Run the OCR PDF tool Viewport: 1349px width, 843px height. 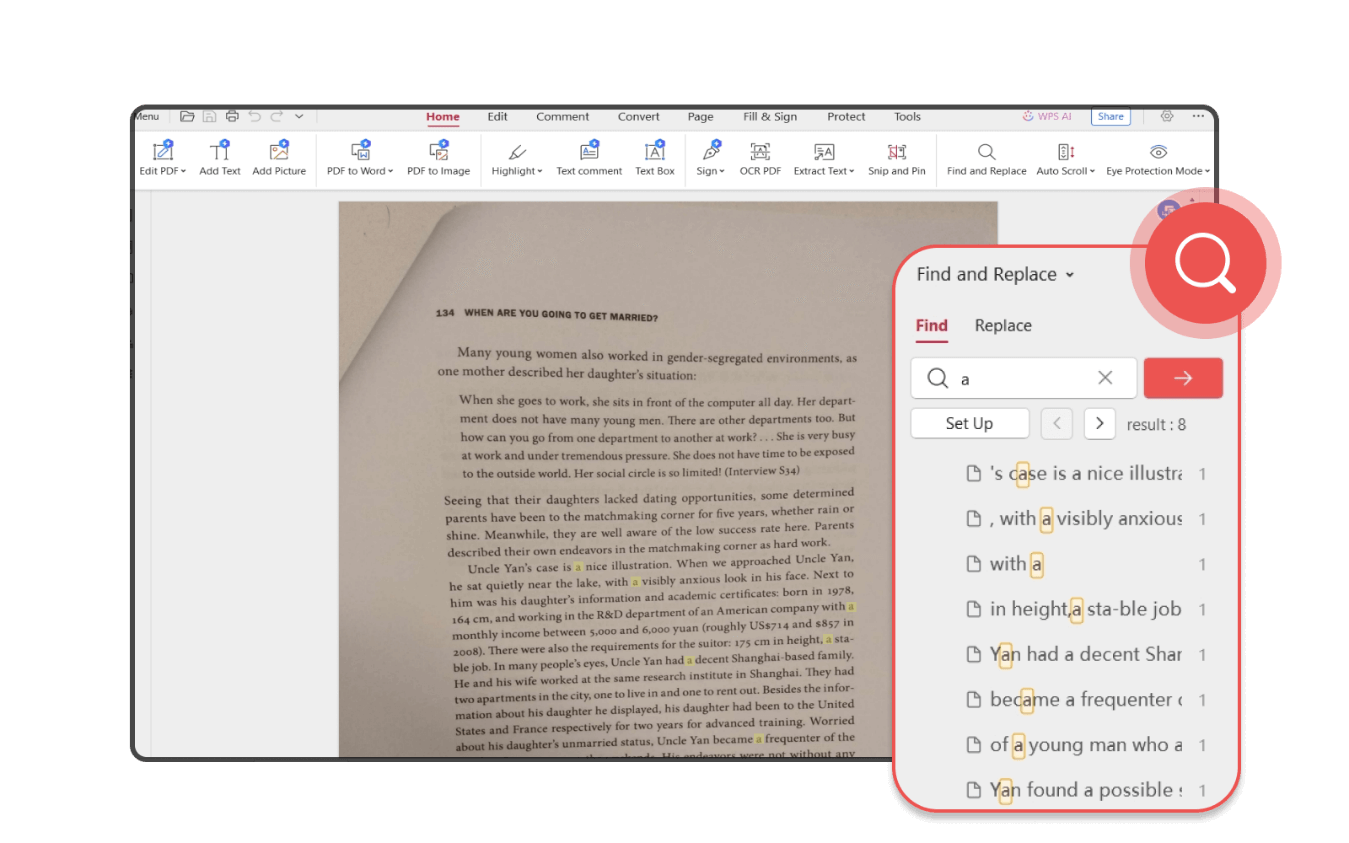coord(760,152)
